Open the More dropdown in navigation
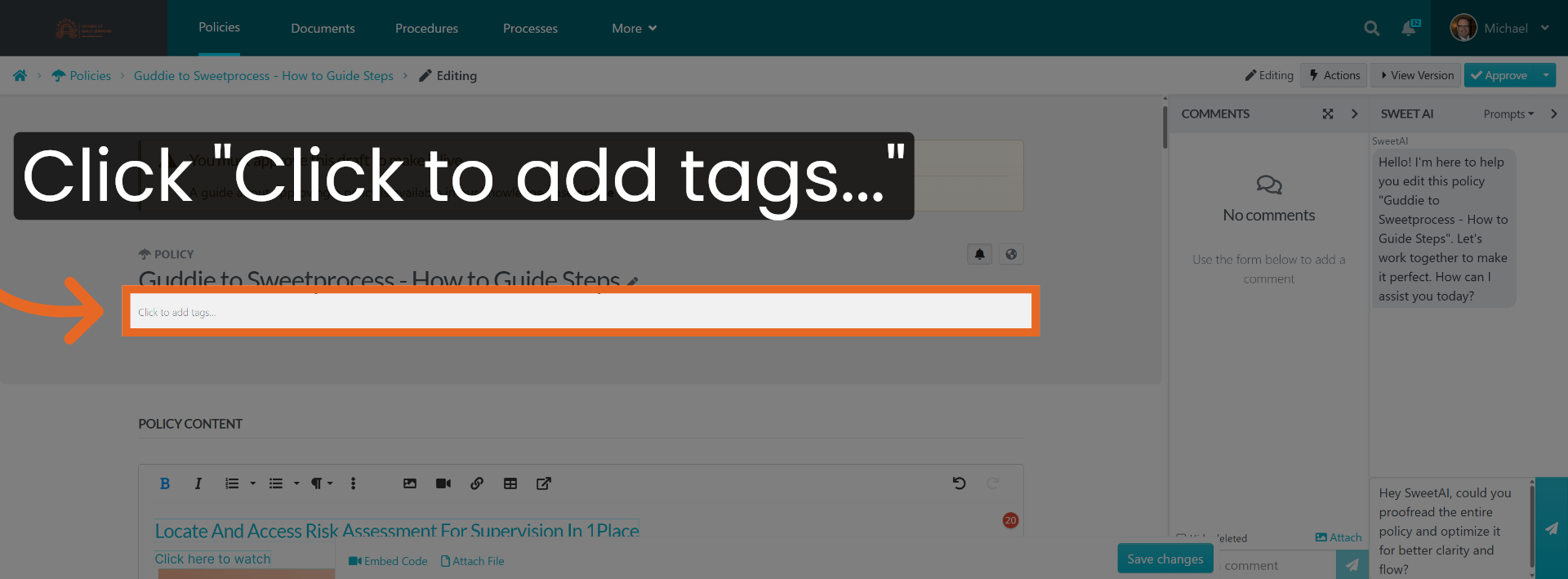 click(x=635, y=29)
